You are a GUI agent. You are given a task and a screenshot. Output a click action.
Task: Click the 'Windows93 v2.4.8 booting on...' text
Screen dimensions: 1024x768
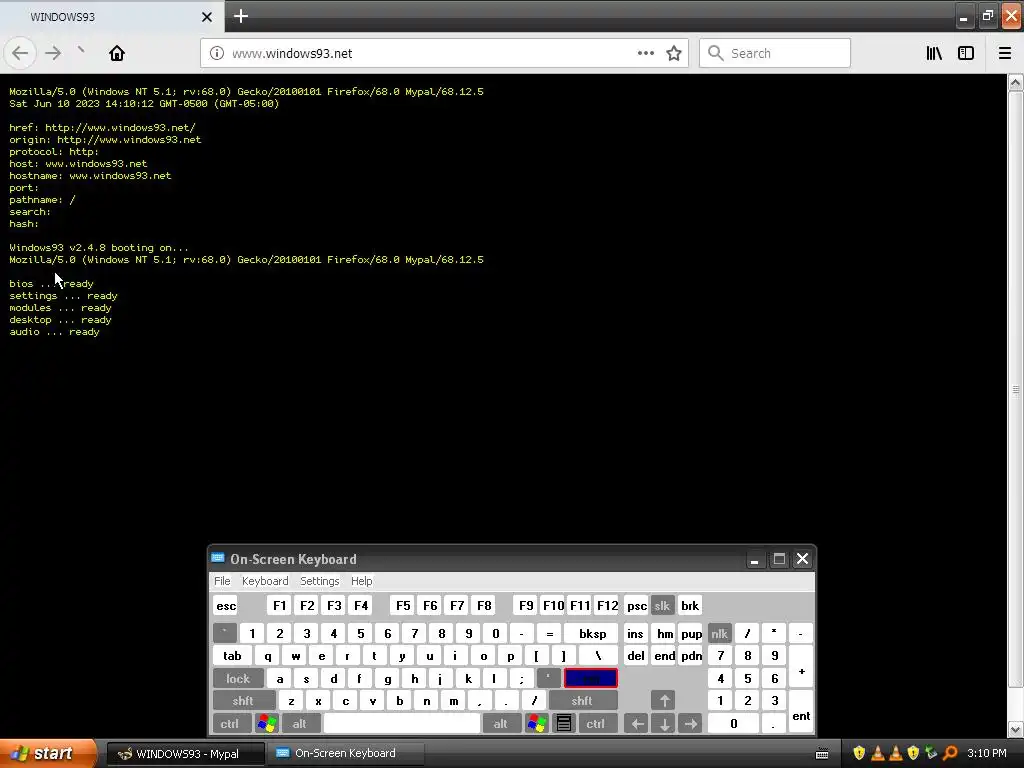[99, 248]
